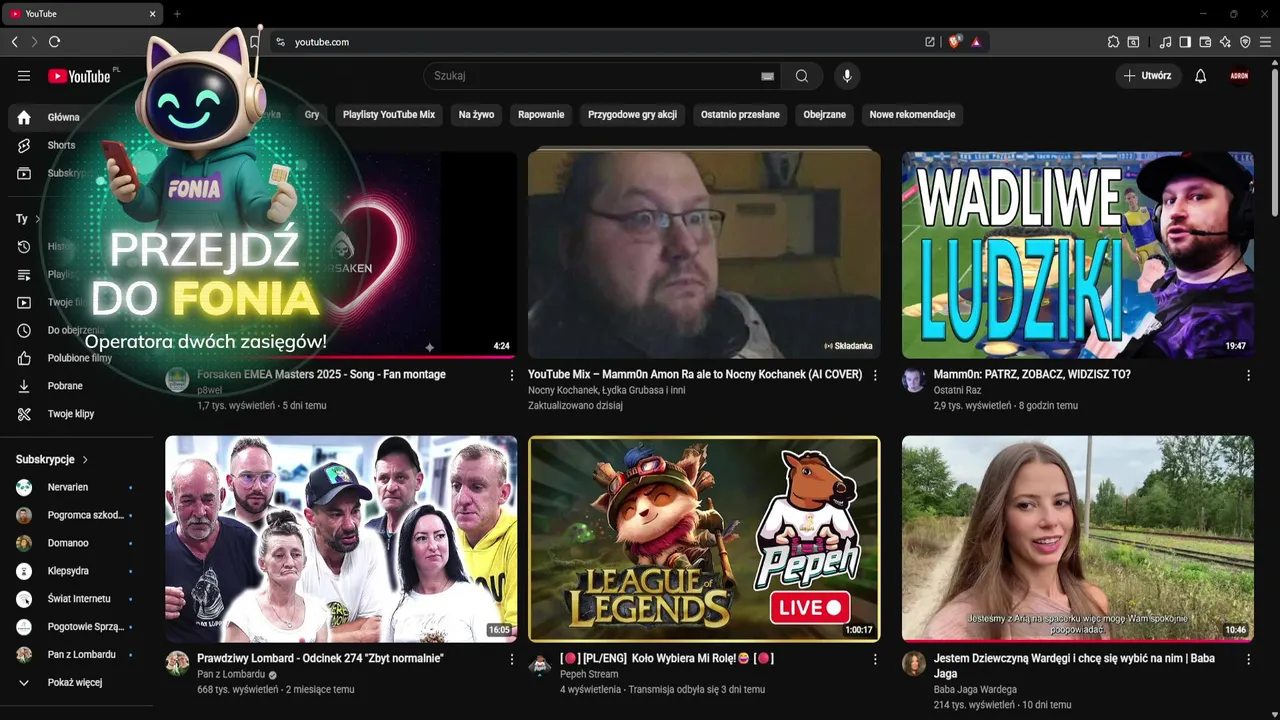The width and height of the screenshot is (1280, 720).
Task: Open Baba Jaga Wardega channel link
Action: tap(975, 689)
